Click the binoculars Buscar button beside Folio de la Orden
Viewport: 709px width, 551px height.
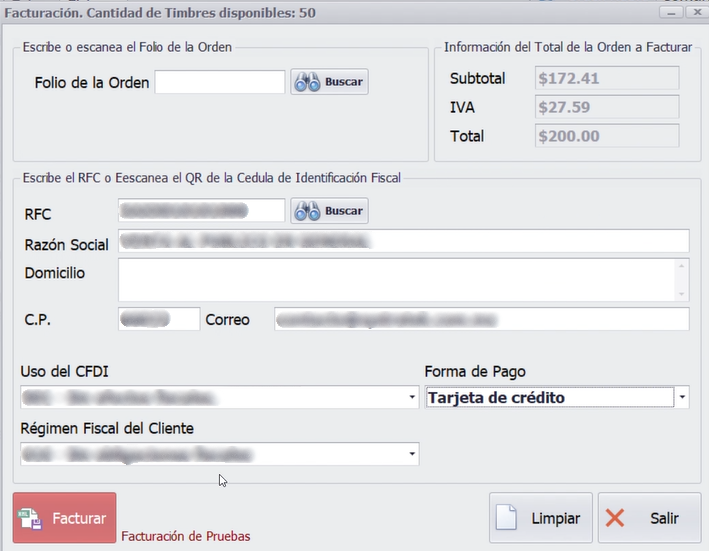329,82
